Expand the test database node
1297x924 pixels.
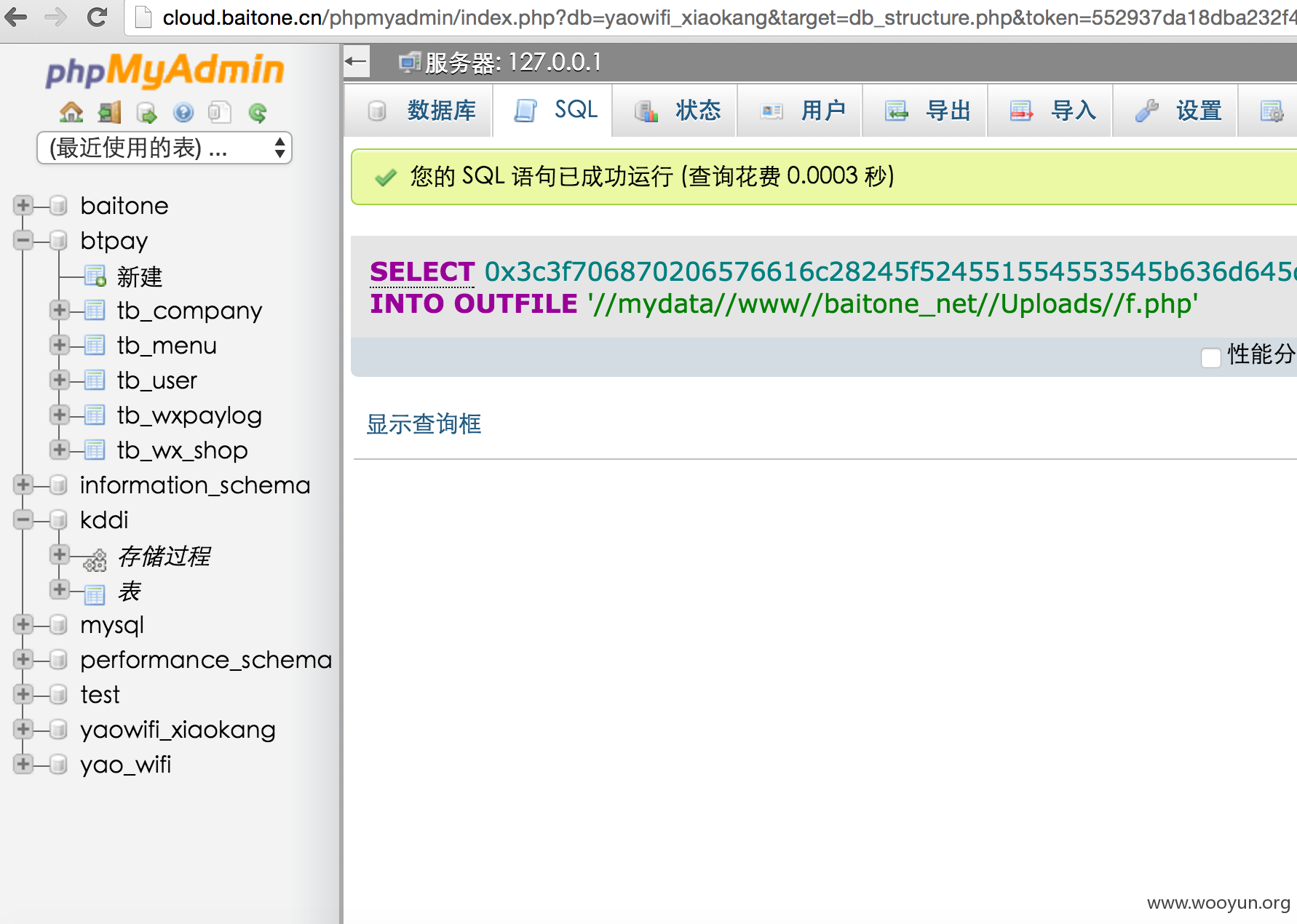coord(23,694)
